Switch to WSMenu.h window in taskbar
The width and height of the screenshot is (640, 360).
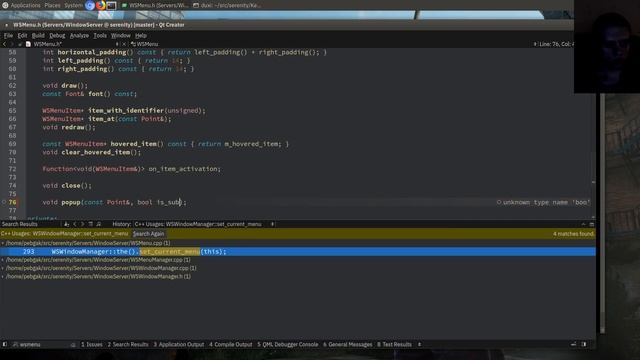(x=155, y=5)
